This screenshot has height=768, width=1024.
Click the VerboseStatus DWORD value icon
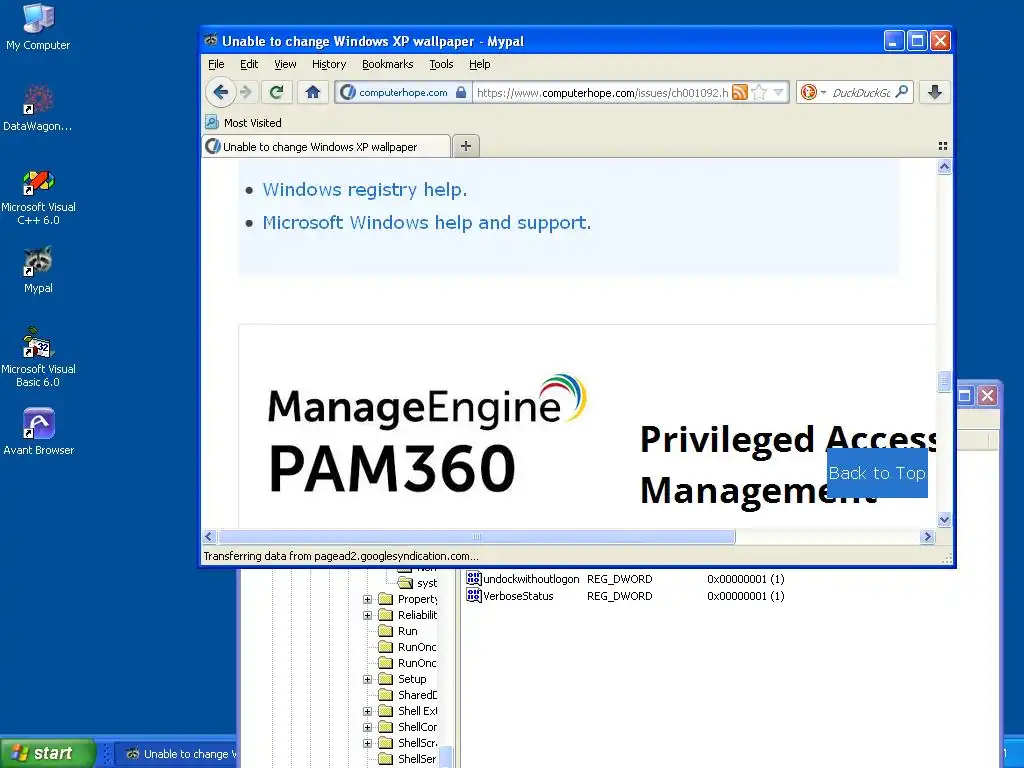(x=473, y=596)
